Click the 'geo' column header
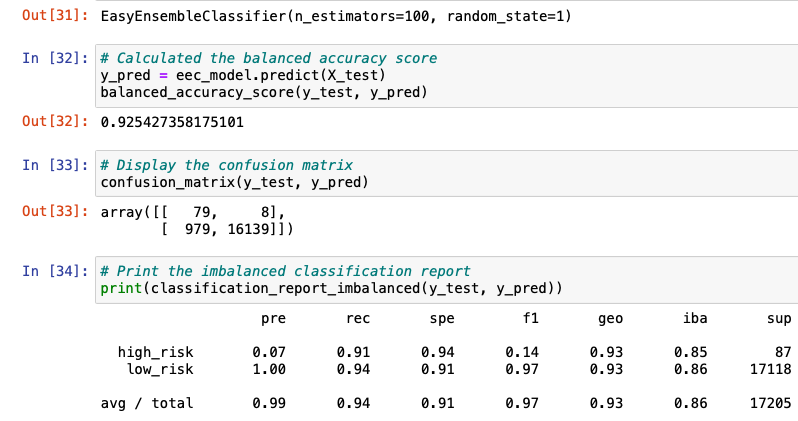798x421 pixels. (611, 319)
